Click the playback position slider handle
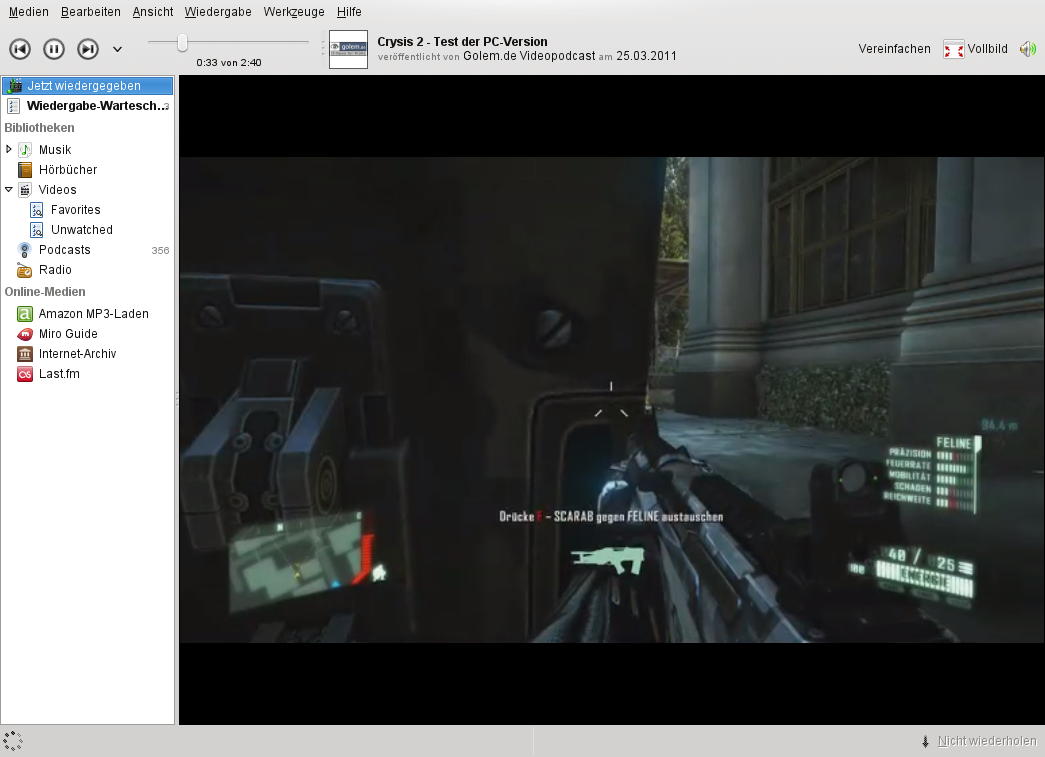The width and height of the screenshot is (1045, 757). tap(182, 43)
